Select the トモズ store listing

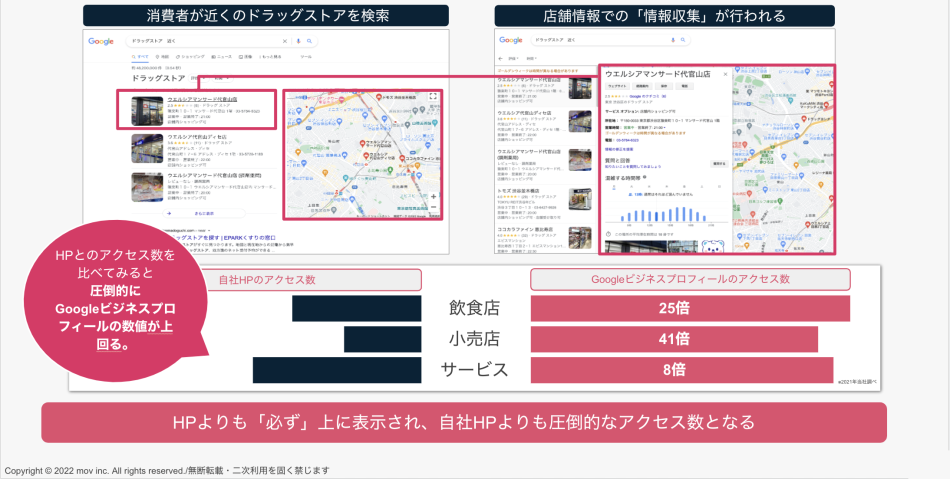(x=530, y=190)
